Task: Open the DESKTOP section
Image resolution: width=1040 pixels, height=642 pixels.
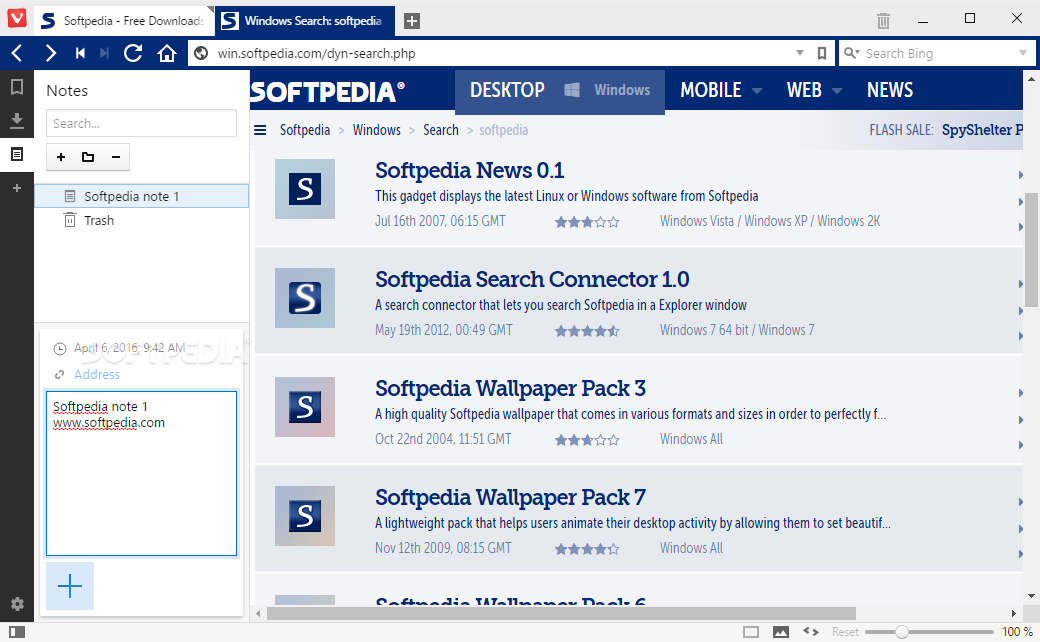Action: (507, 90)
